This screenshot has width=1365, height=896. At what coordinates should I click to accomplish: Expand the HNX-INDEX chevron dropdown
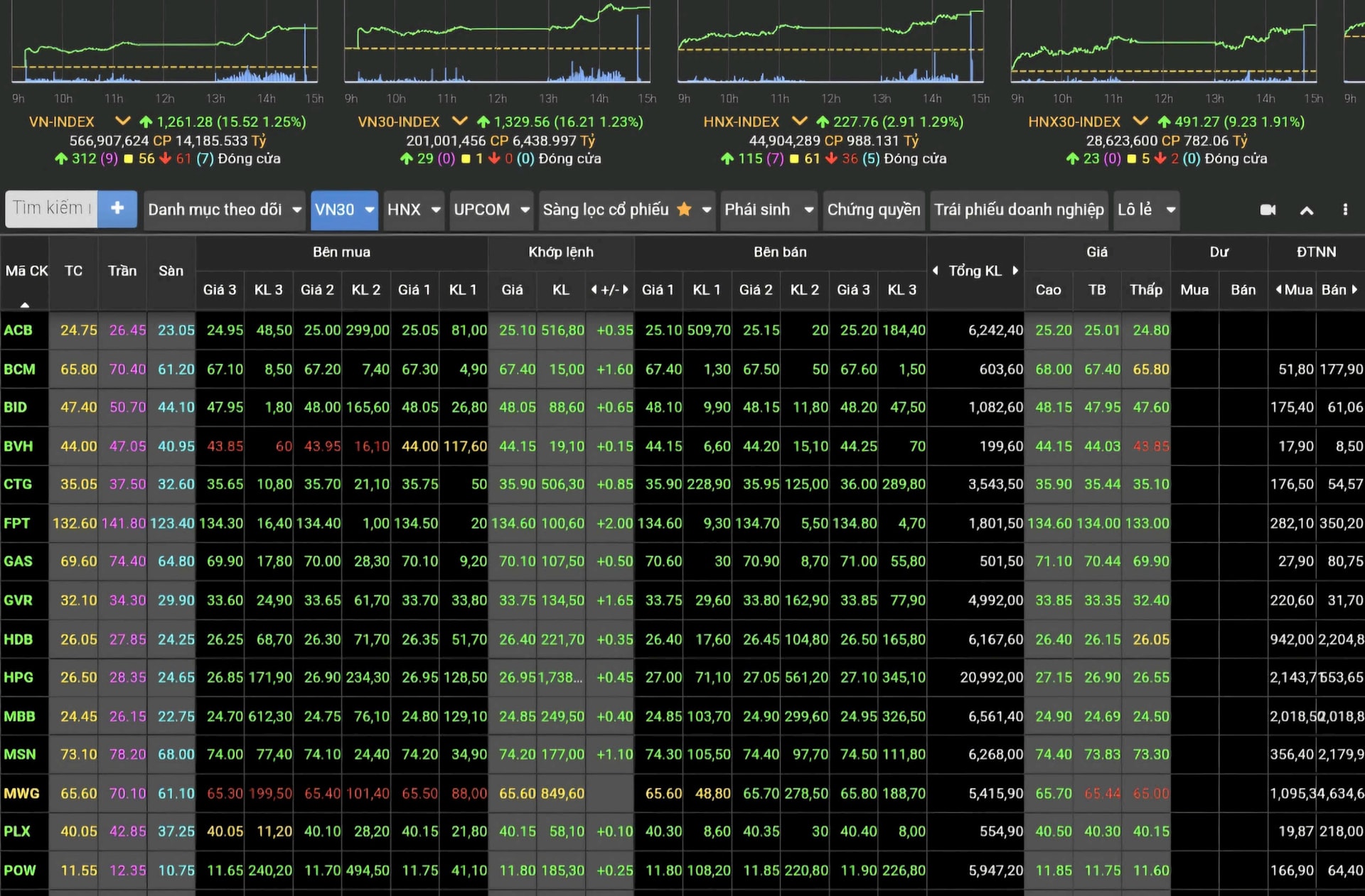coord(800,122)
